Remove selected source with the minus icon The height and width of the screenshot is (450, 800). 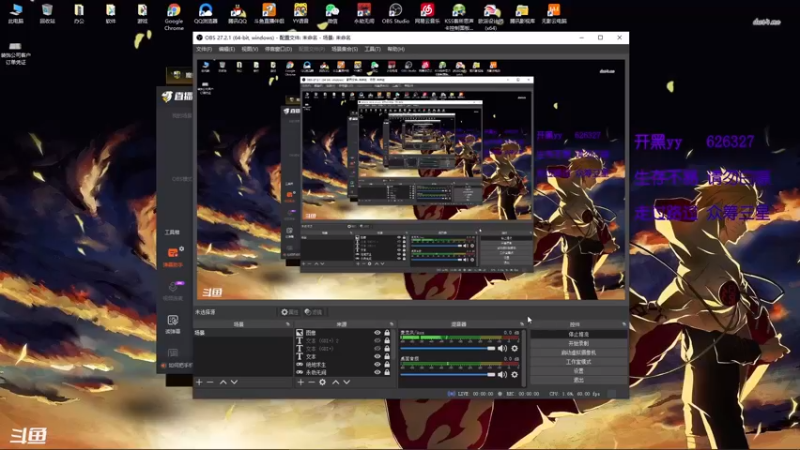point(311,382)
